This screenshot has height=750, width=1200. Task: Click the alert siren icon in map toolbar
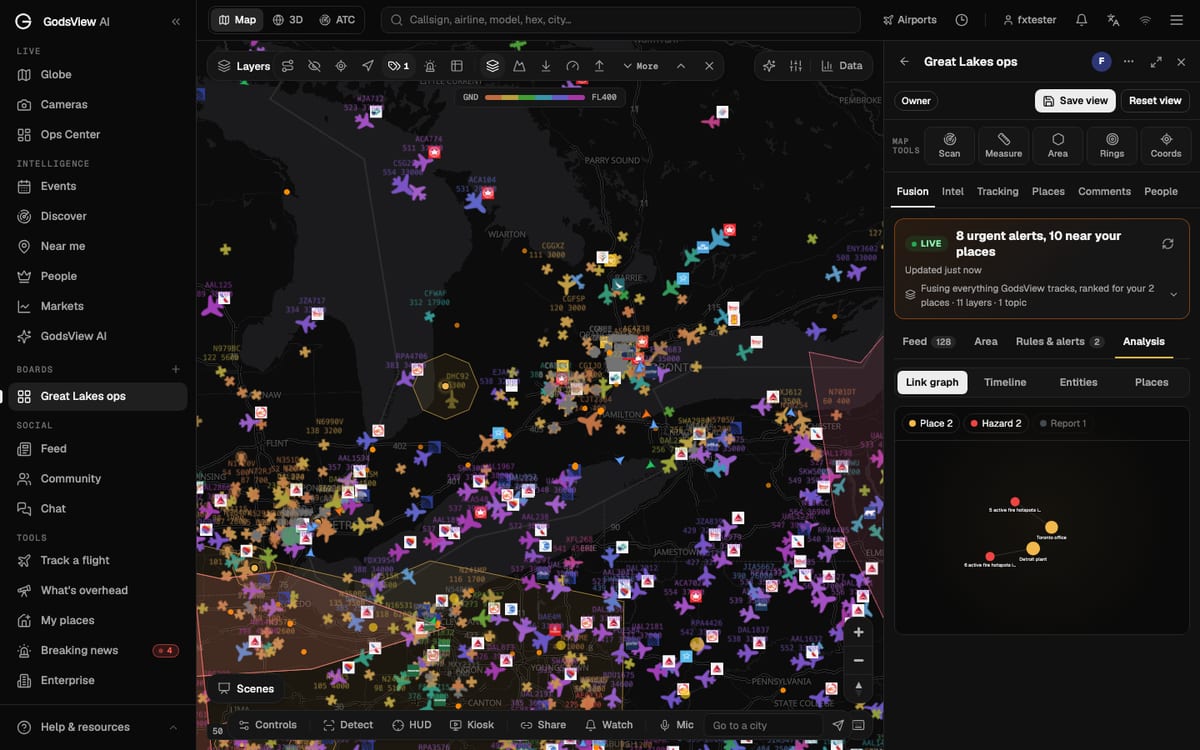point(430,66)
